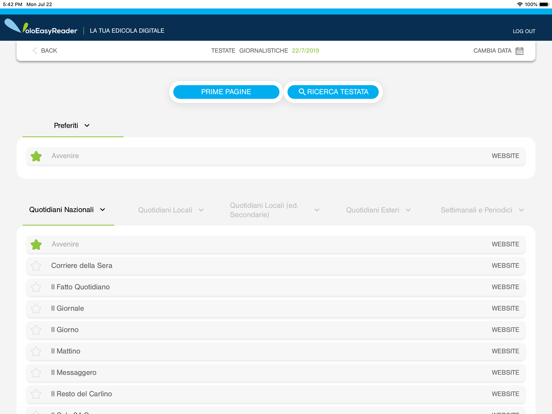
Task: Open Il Mattino newspaper
Action: coord(65,351)
